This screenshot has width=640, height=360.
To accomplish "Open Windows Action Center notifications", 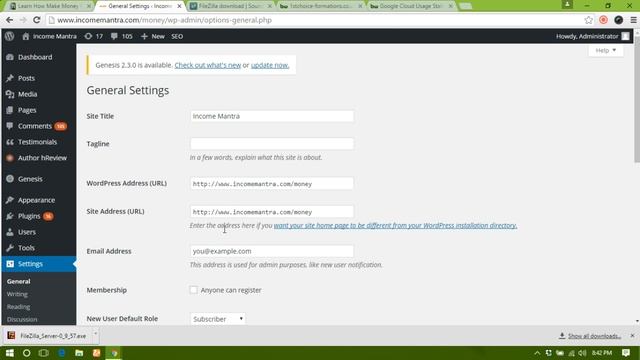I will pyautogui.click(x=626, y=353).
